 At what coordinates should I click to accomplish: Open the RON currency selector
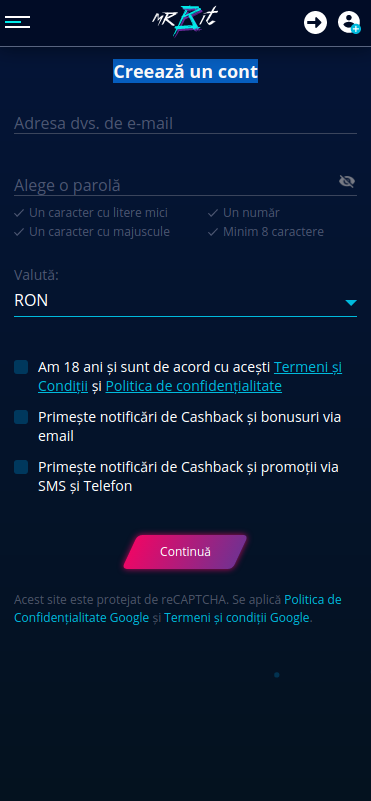pos(185,301)
